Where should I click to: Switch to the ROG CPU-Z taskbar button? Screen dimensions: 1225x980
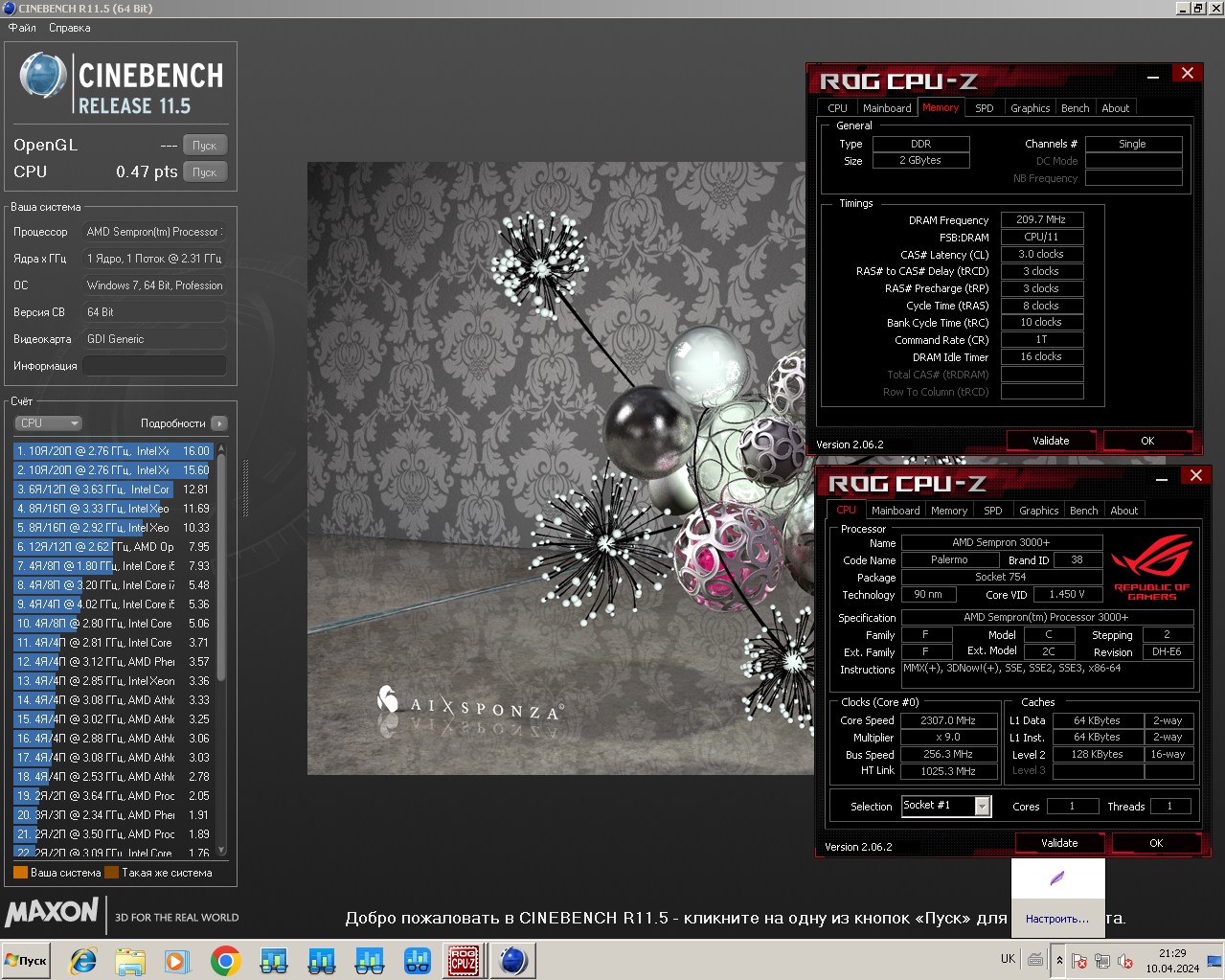(464, 961)
